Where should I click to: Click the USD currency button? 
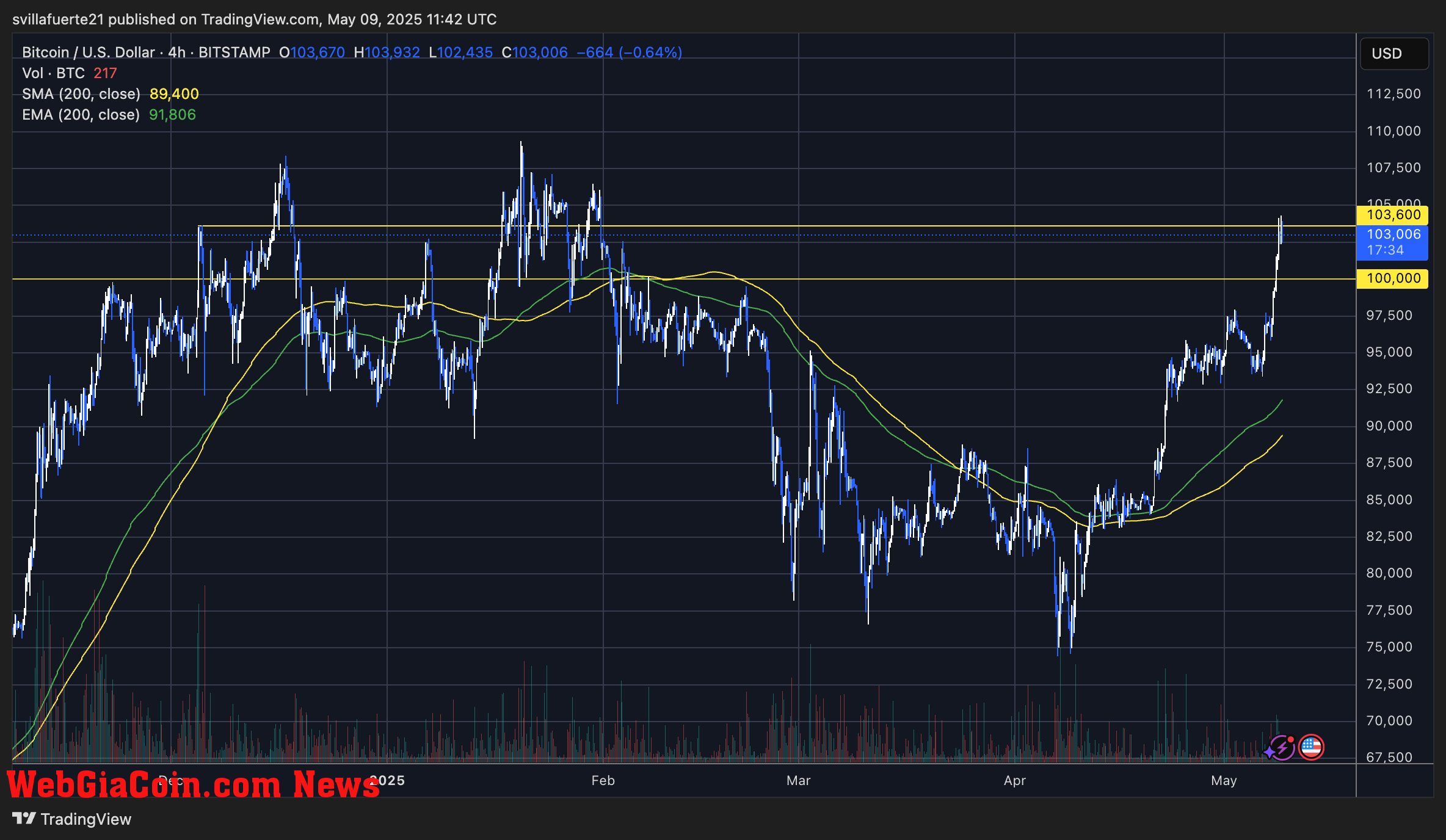point(1395,54)
